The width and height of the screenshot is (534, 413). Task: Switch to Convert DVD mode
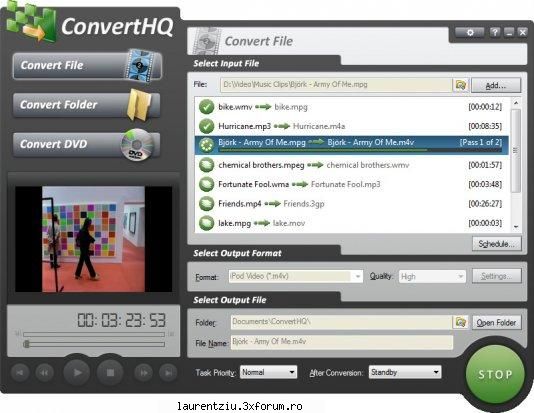click(x=87, y=144)
